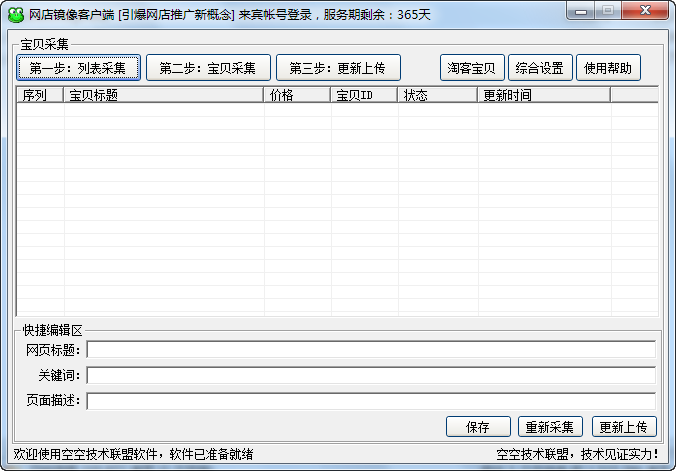Screen dimensions: 676x471
Task: Click 重新采集 button
Action: tap(550, 427)
